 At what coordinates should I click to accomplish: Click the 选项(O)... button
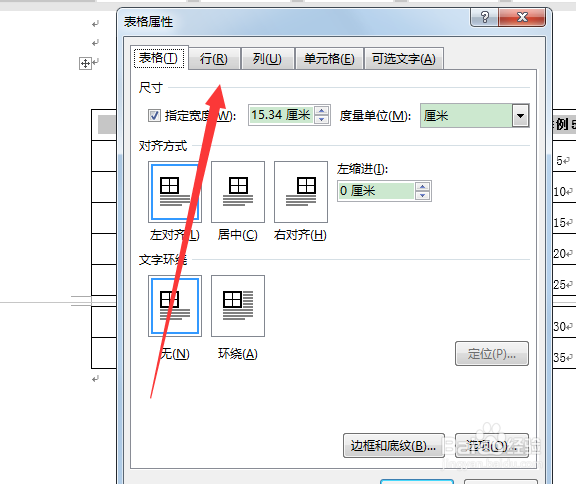[x=492, y=446]
